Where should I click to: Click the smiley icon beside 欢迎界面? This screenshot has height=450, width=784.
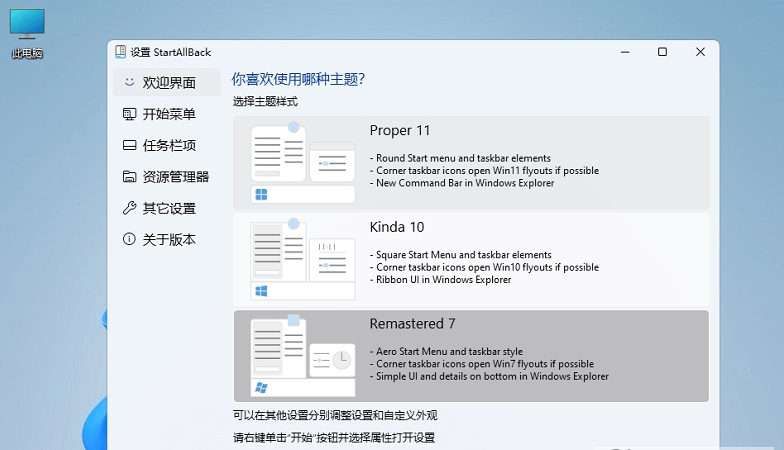click(130, 82)
